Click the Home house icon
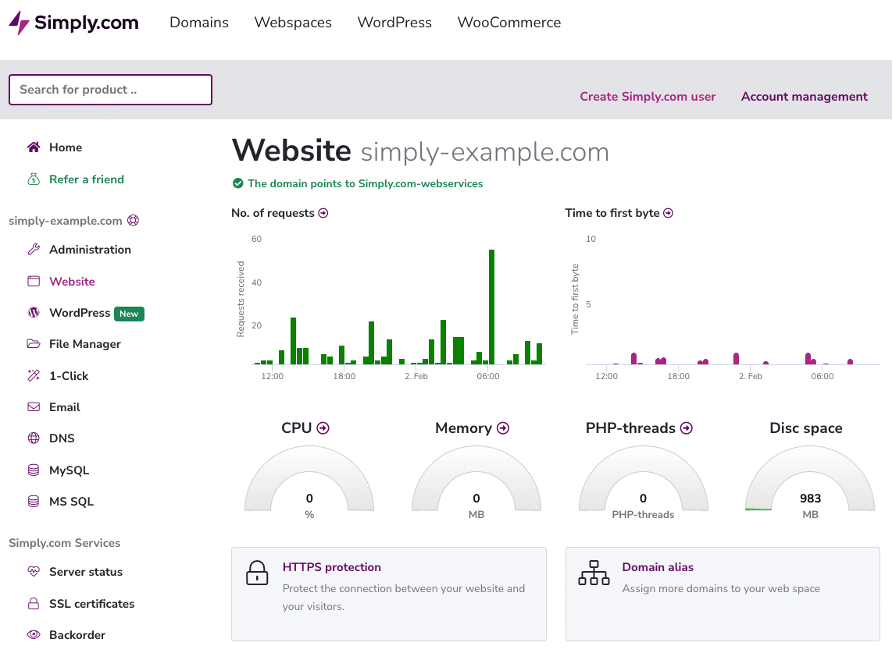The width and height of the screenshot is (893, 654). click(x=34, y=147)
